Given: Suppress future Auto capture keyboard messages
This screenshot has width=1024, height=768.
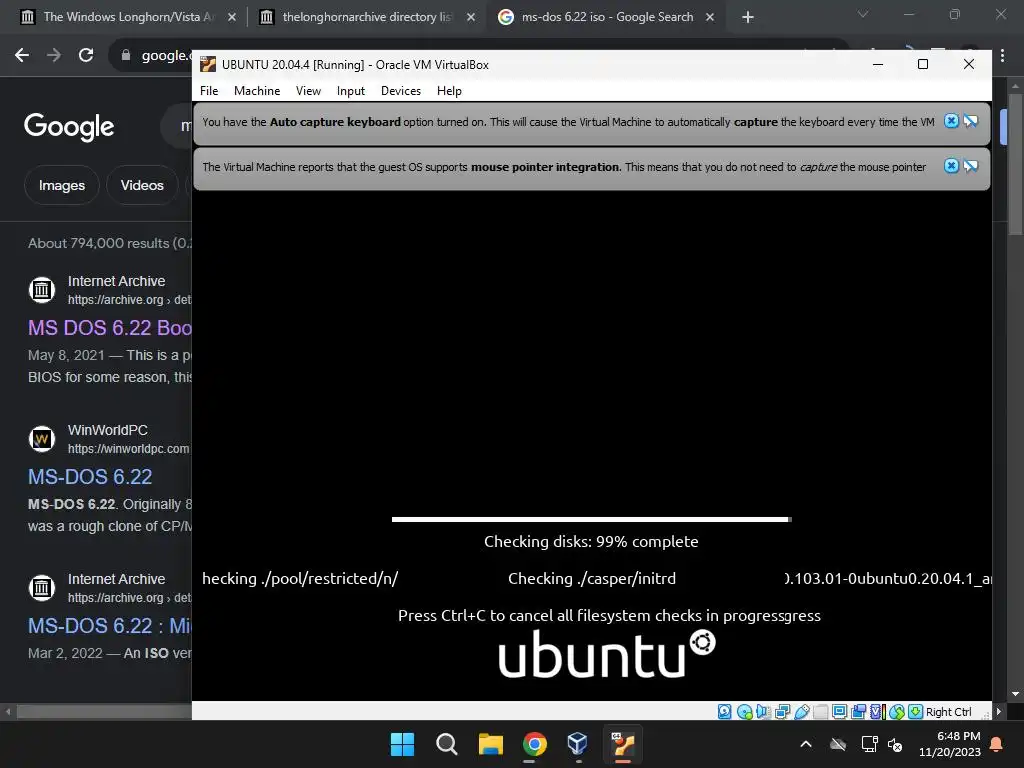Looking at the screenshot, I should click(x=970, y=121).
